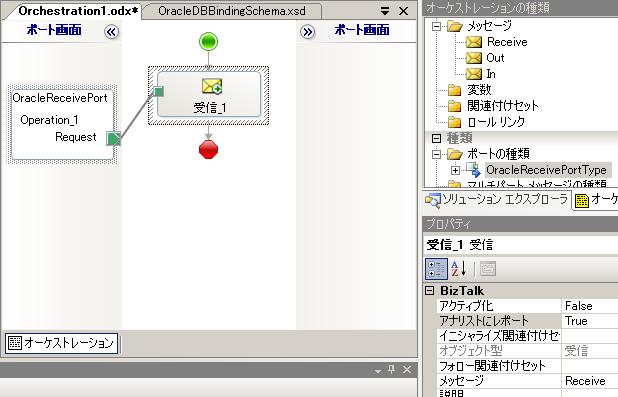Click the オーケストレーション view button
The image size is (618, 397).
point(61,343)
